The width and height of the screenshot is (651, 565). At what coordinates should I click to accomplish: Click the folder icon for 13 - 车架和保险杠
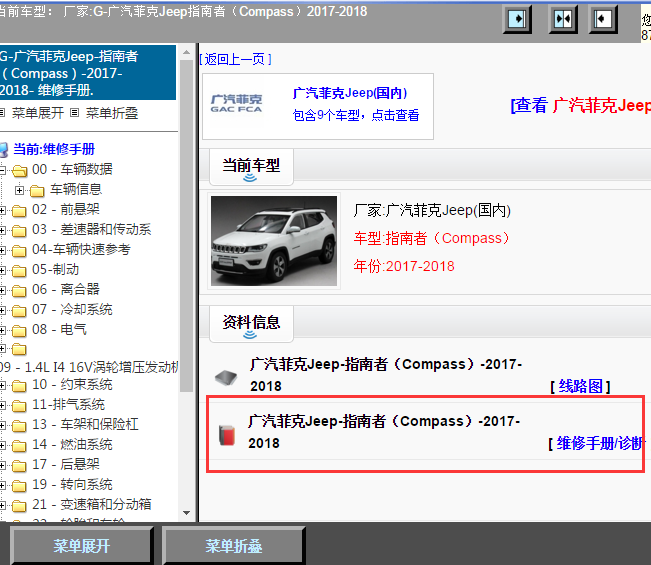click(x=19, y=426)
